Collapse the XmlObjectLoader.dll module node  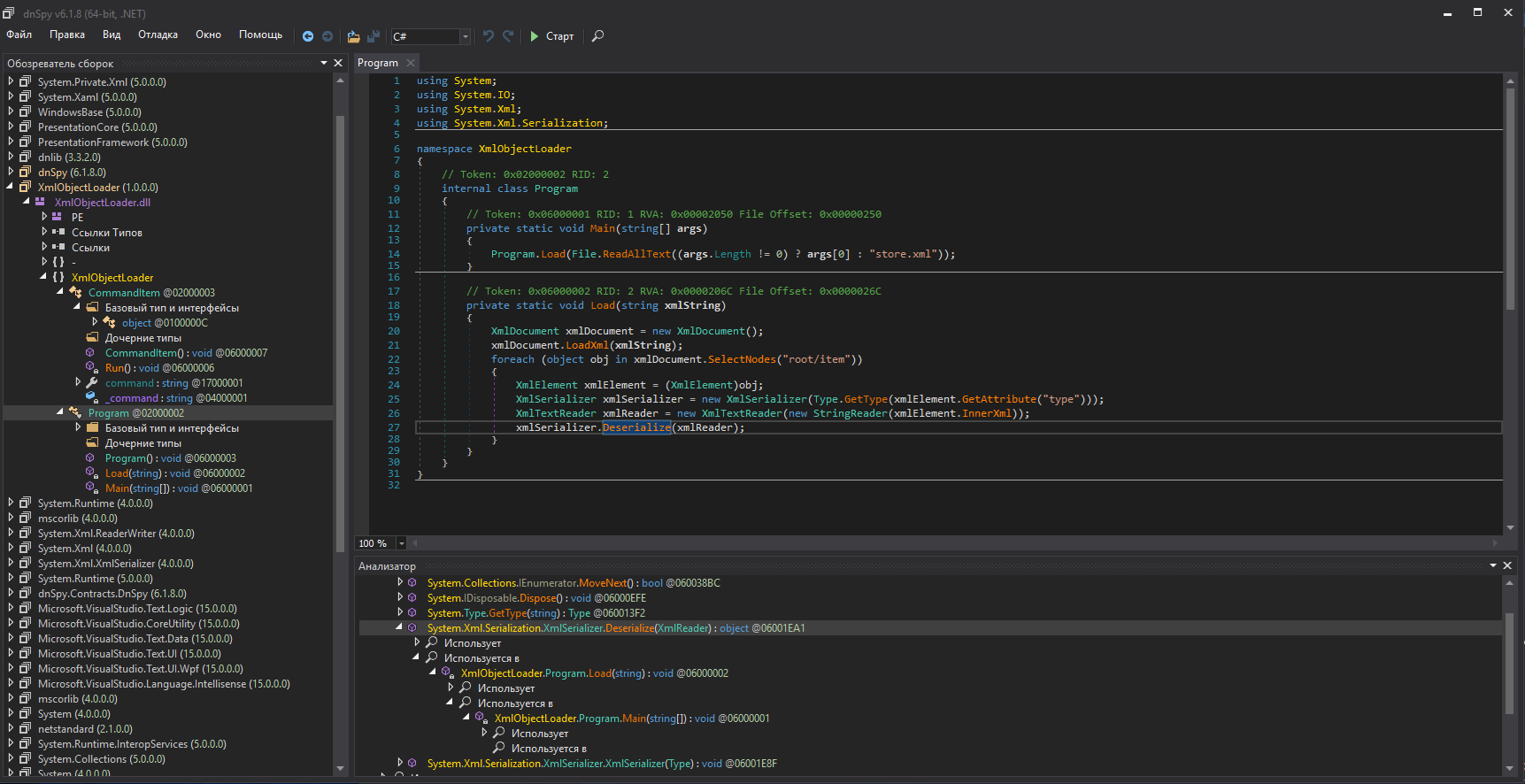(27, 202)
